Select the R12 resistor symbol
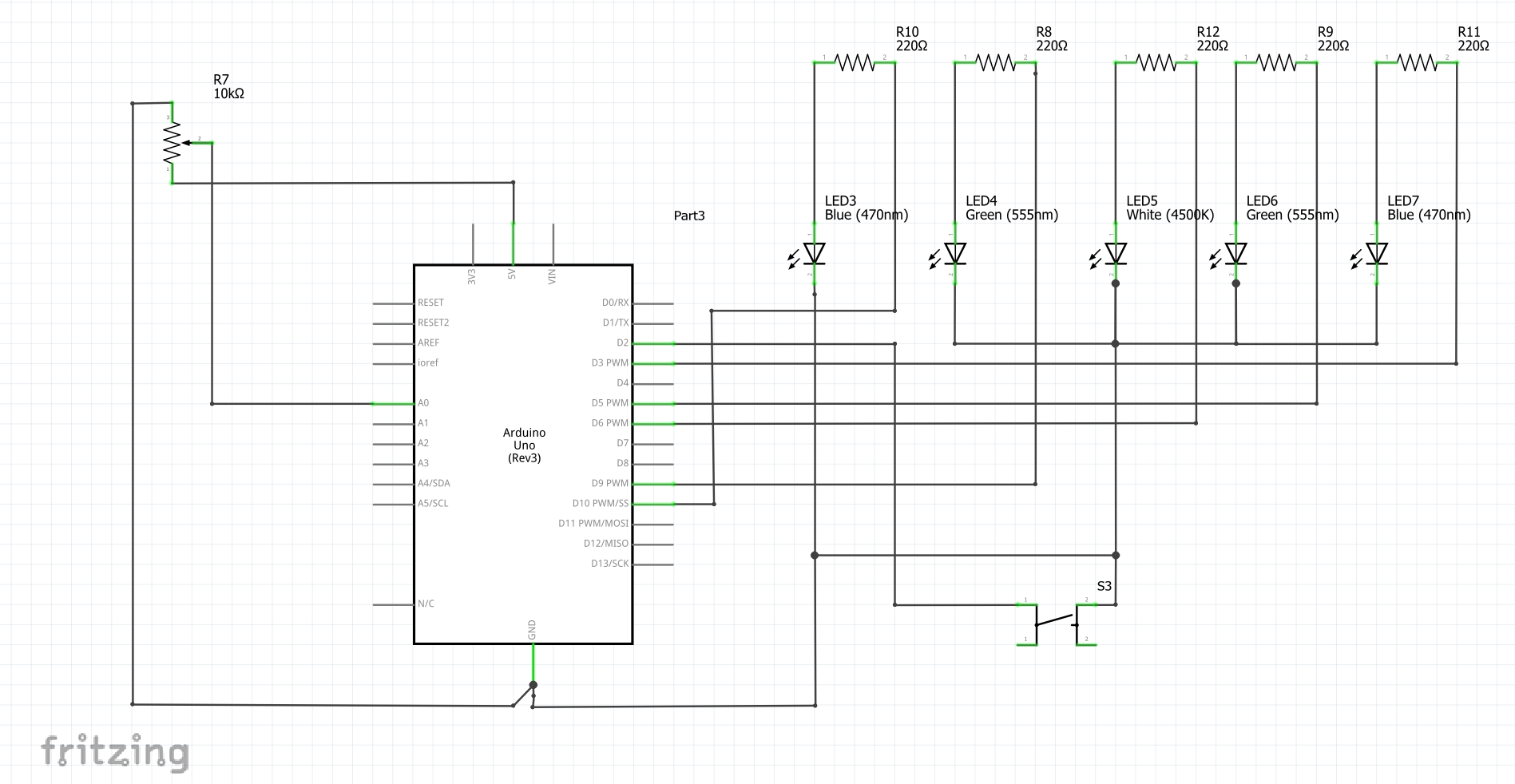The image size is (1515, 784). (1156, 61)
